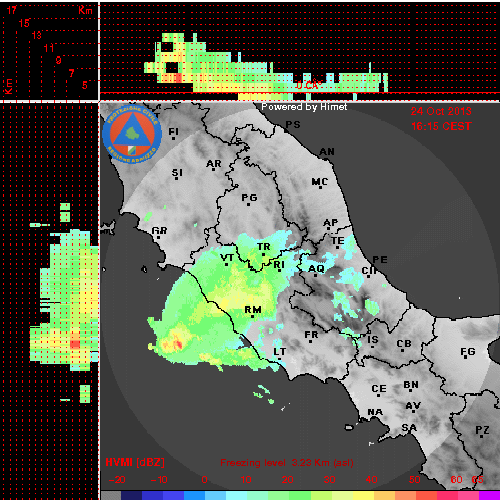The image size is (500, 500).
Task: Click the '-10' dBZ scale value
Action: [159, 480]
